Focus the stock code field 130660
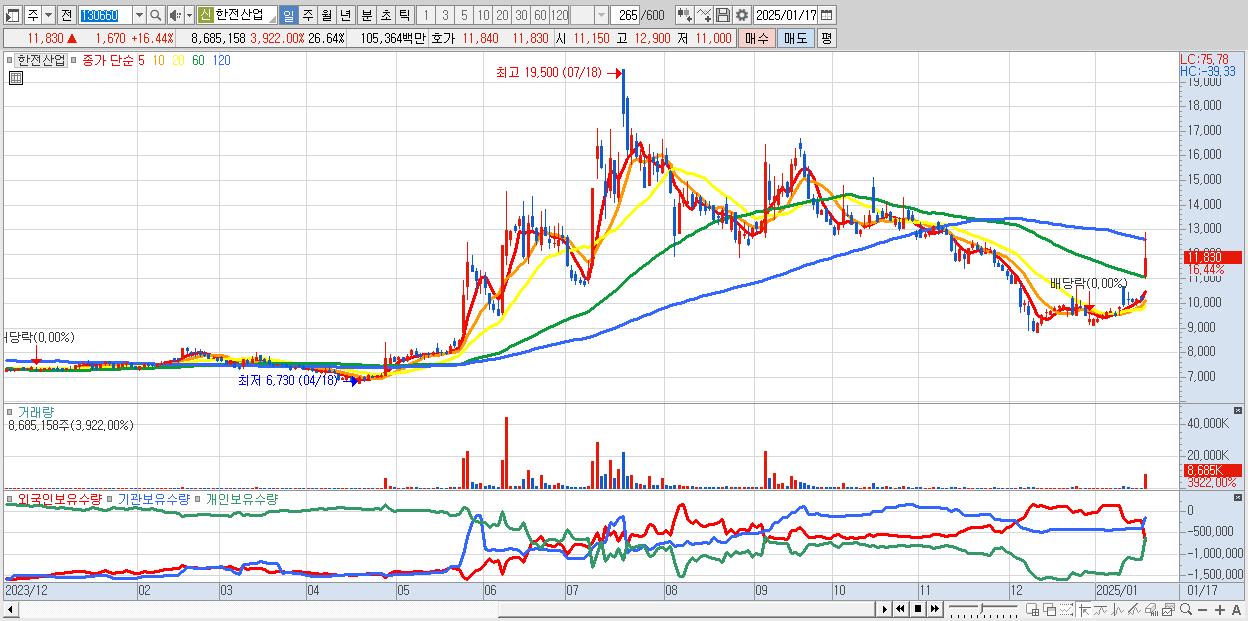Screen dimensions: 1248x621 (x=105, y=15)
